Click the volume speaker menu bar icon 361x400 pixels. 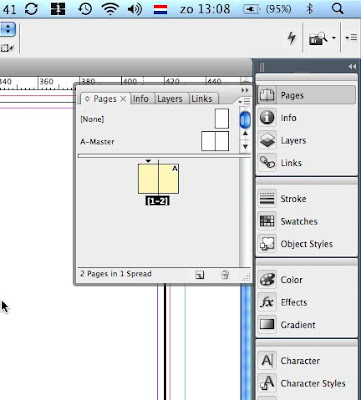tap(135, 9)
